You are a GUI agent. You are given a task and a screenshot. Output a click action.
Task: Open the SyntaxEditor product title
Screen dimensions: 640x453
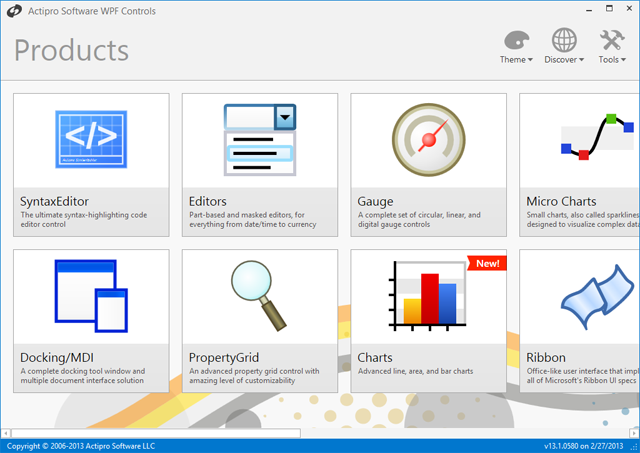click(54, 201)
